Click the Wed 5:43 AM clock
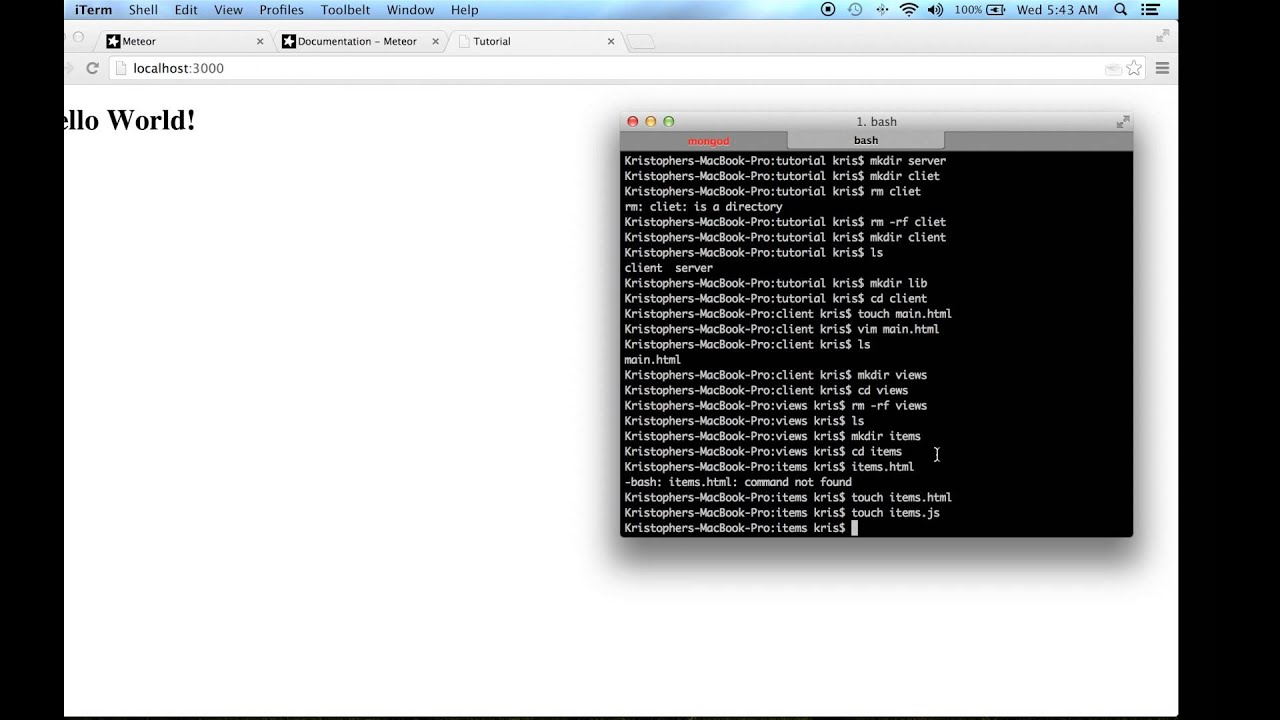 (x=1057, y=10)
